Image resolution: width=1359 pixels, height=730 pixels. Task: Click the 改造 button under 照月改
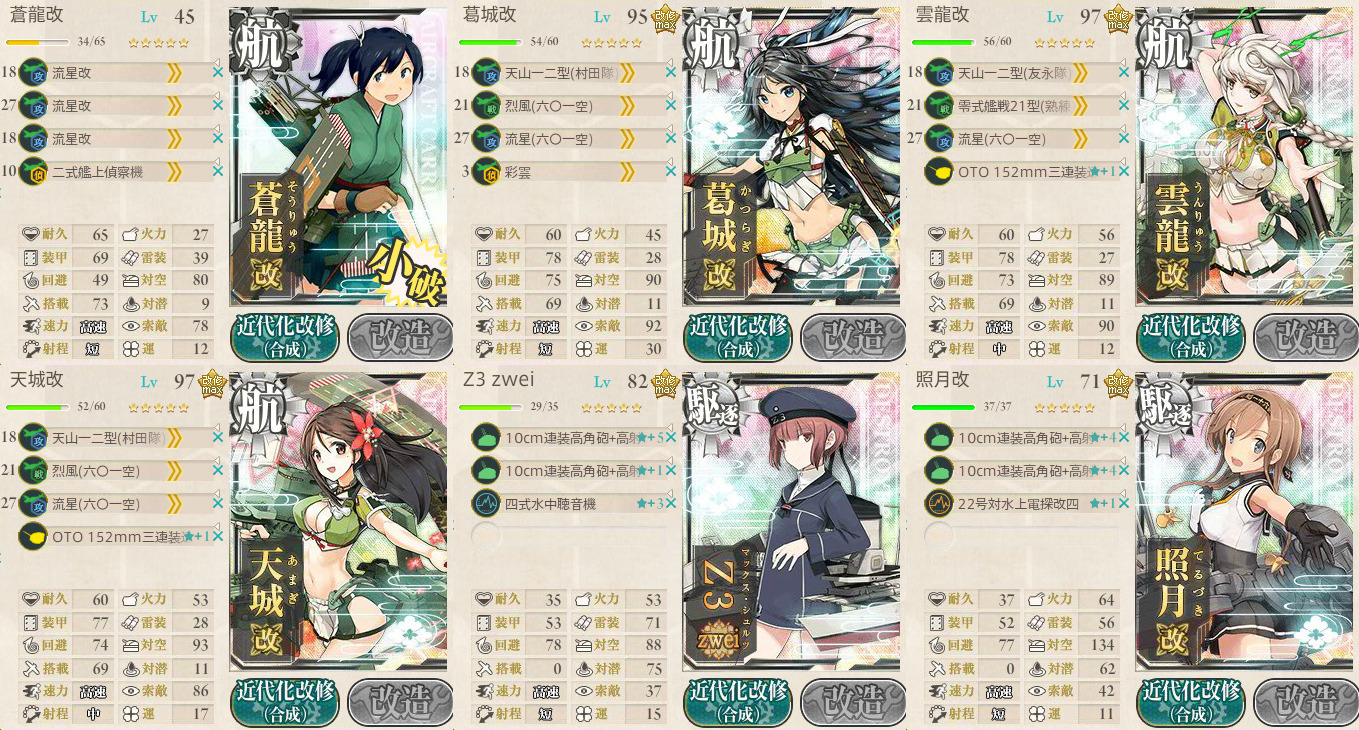pos(1306,701)
